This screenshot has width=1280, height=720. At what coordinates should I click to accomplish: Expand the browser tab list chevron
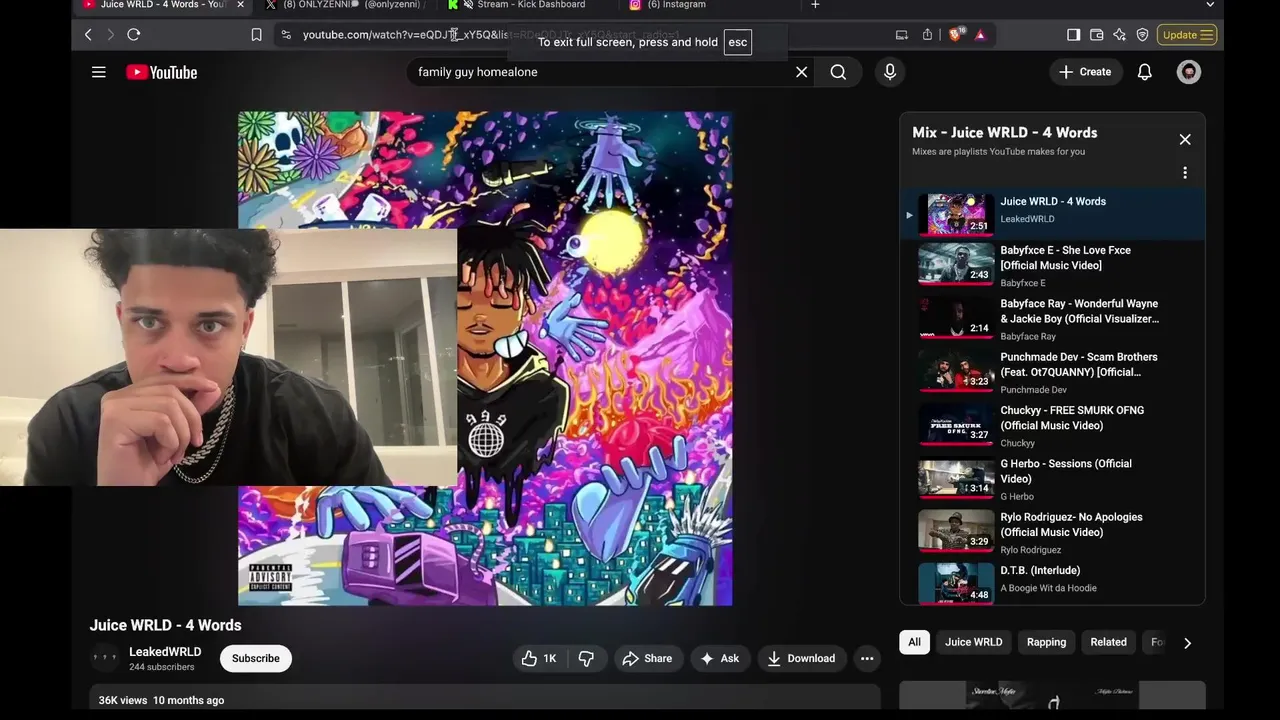[1210, 5]
